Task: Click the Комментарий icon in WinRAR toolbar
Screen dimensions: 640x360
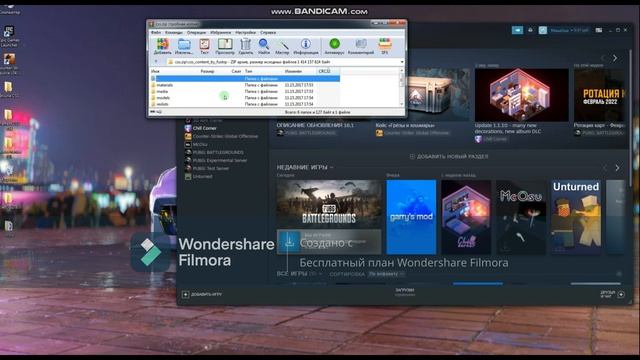Action: pos(361,46)
